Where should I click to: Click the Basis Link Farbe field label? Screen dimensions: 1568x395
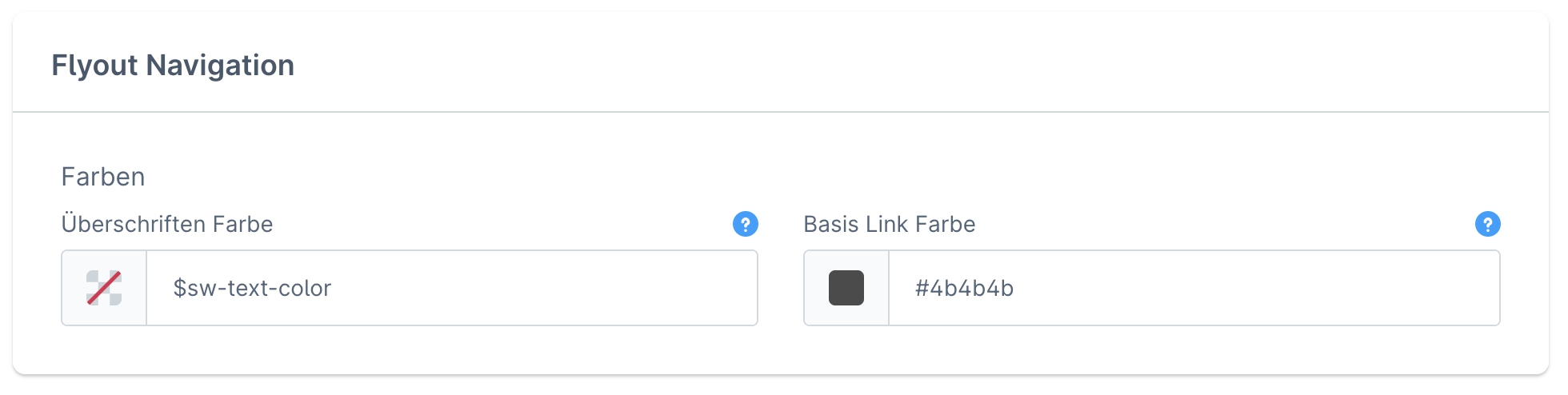point(889,224)
